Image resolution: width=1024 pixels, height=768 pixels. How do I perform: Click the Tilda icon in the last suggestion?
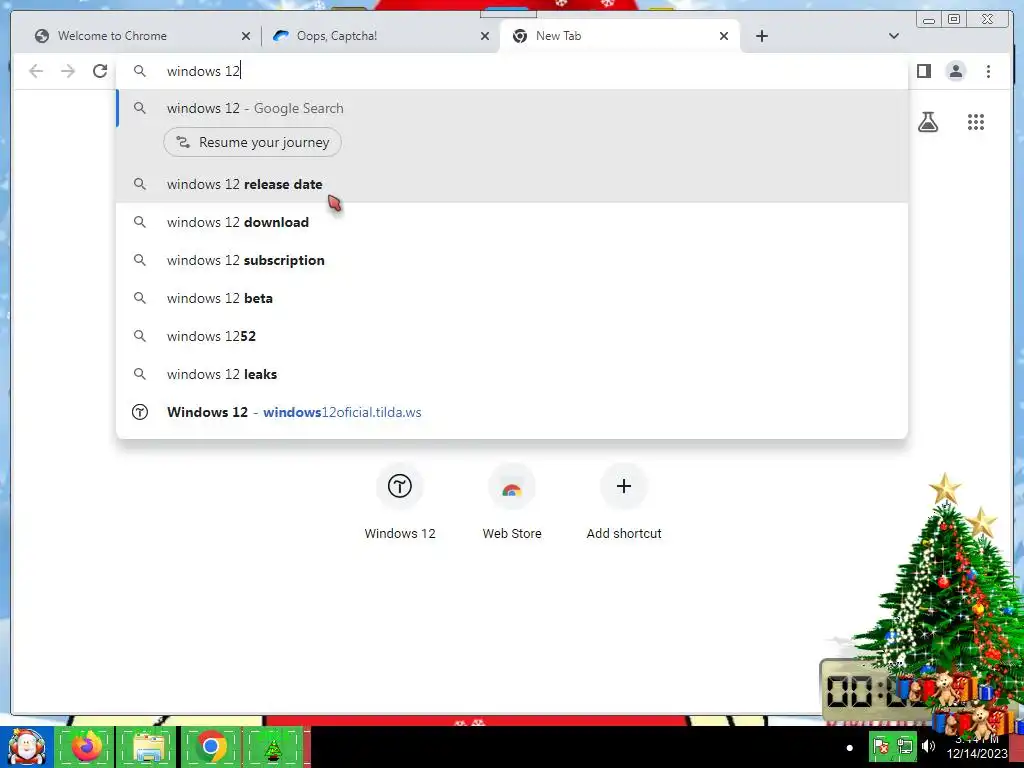140,412
